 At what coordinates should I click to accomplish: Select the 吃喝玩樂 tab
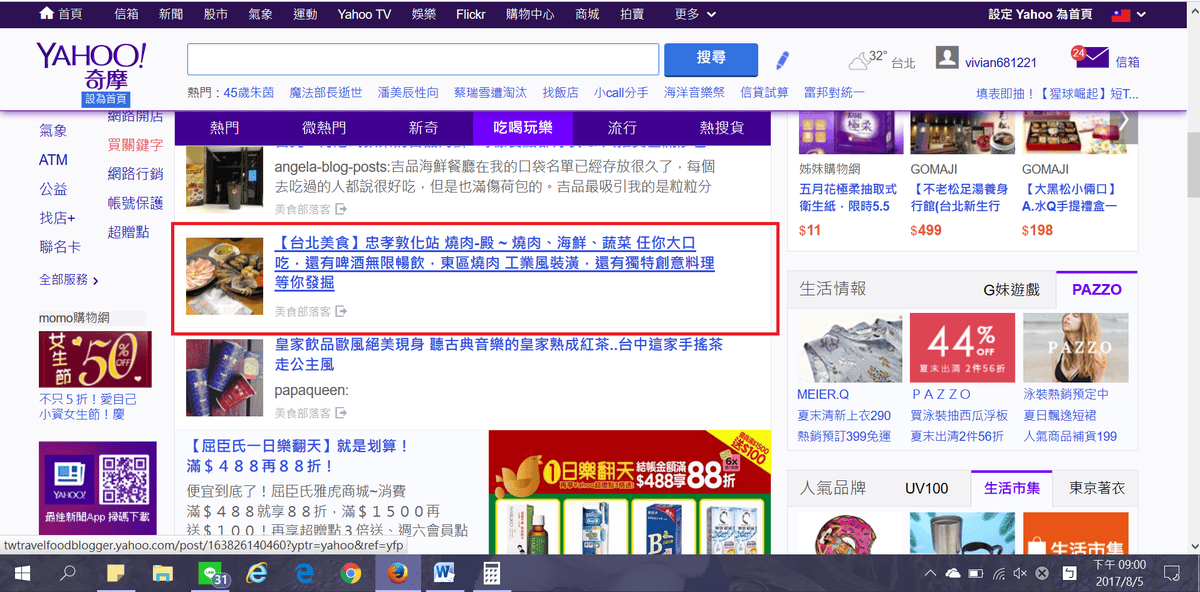(x=522, y=128)
